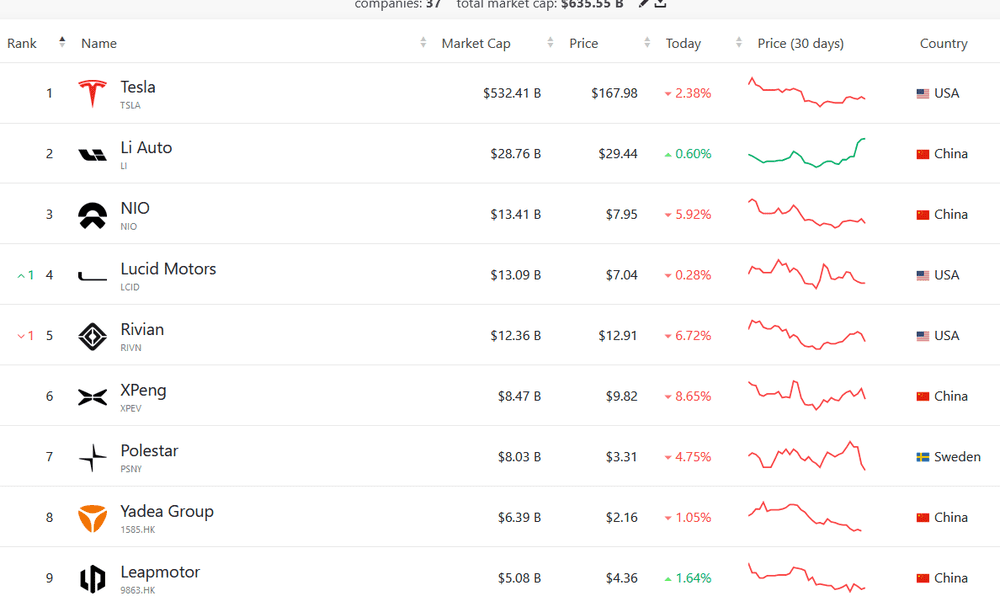Click Yadea Group's 30-day price chart
This screenshot has height=600, width=1000.
[805, 516]
